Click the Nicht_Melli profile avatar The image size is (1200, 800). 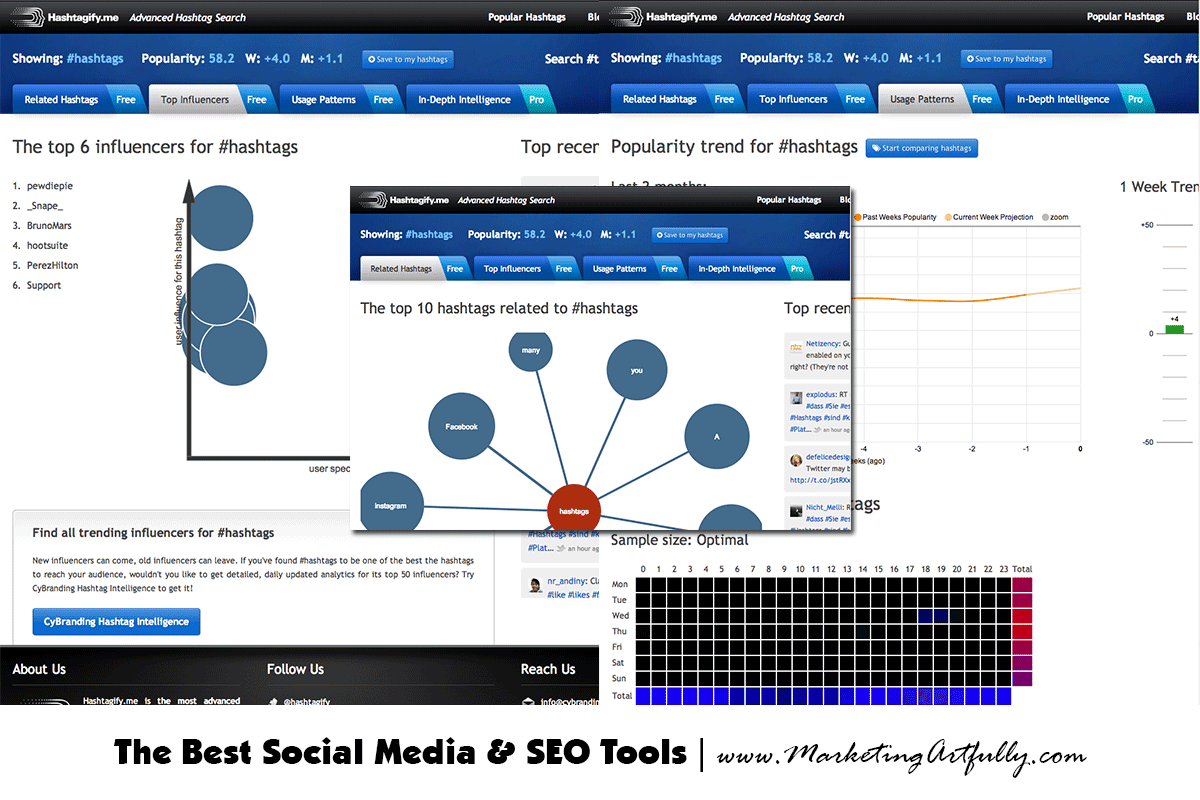click(796, 511)
